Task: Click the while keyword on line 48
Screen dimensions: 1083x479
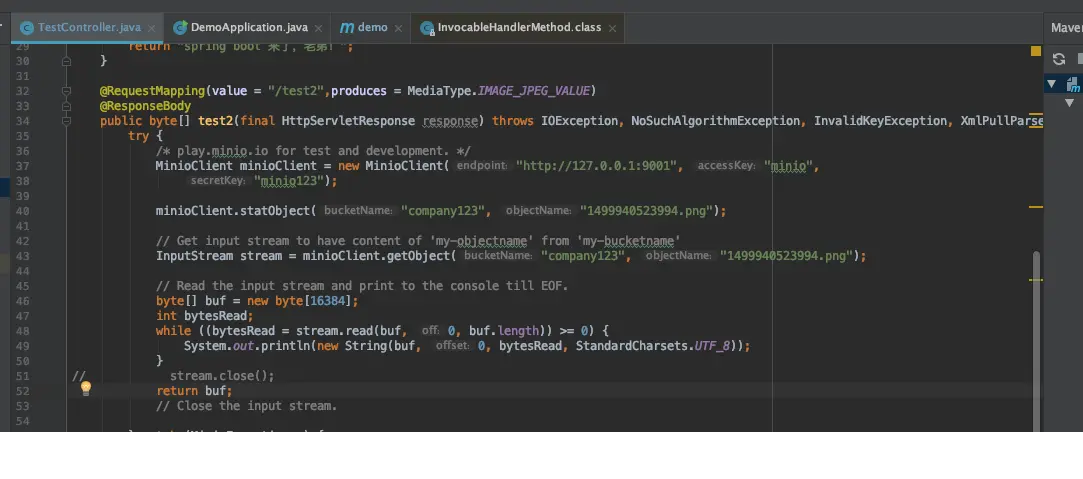Action: pos(173,331)
